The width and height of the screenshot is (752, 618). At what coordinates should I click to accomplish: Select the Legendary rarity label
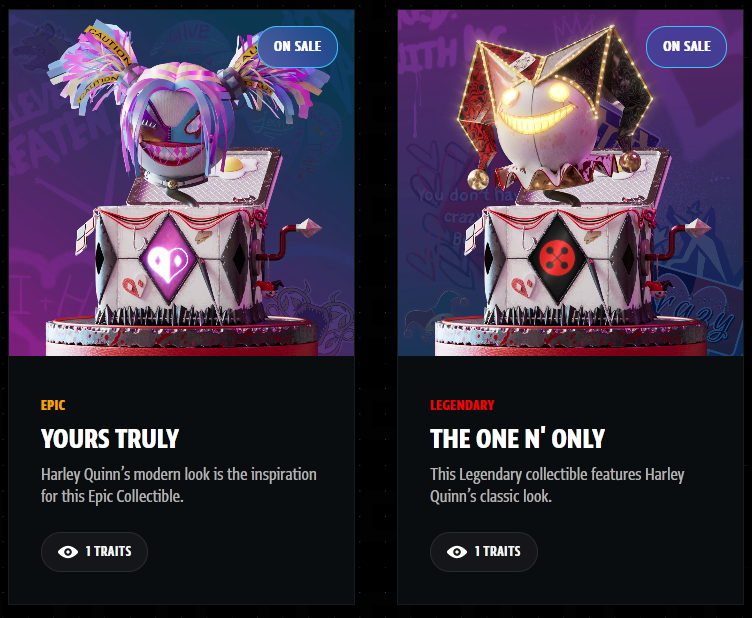[x=462, y=405]
